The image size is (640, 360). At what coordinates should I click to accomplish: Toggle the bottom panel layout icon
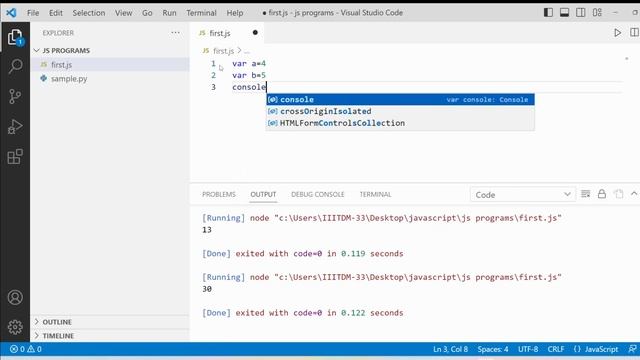(564, 13)
